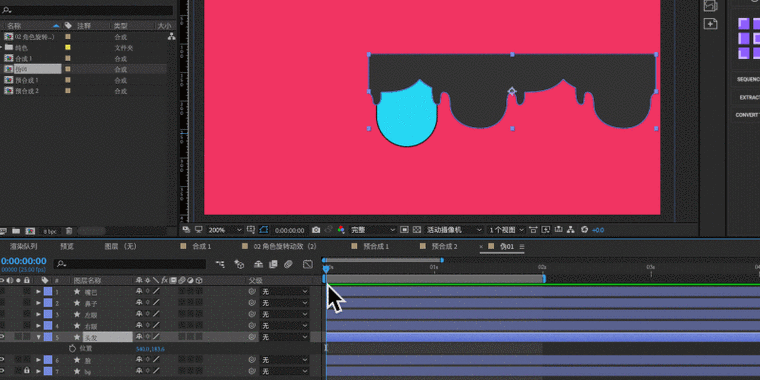Open the 完整 resolution dropdown
The height and width of the screenshot is (380, 760).
point(373,230)
